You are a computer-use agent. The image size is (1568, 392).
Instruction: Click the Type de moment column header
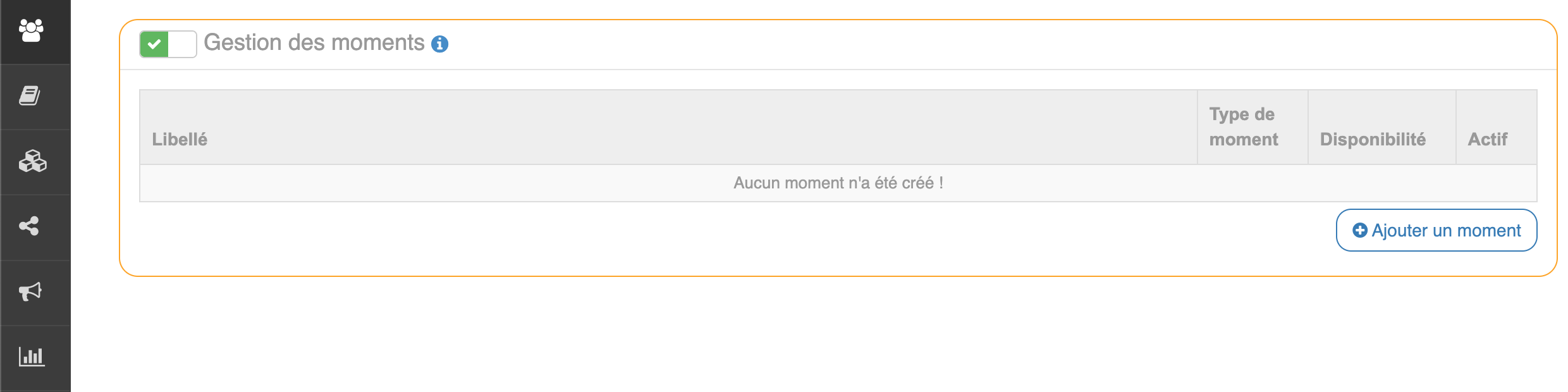coord(1243,126)
